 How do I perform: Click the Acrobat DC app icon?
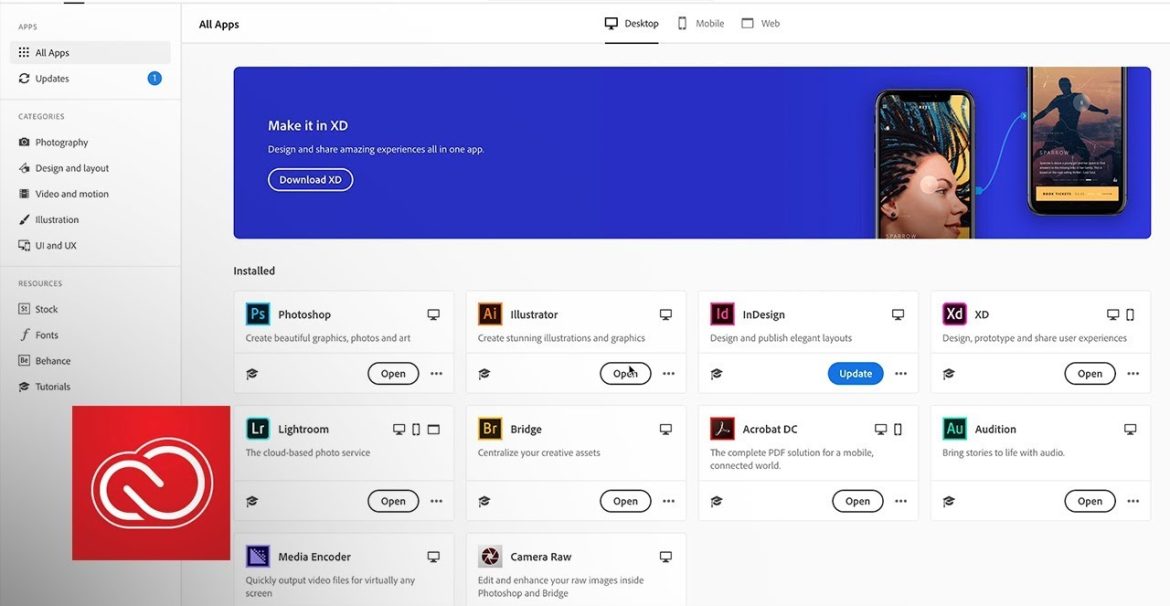pos(722,428)
